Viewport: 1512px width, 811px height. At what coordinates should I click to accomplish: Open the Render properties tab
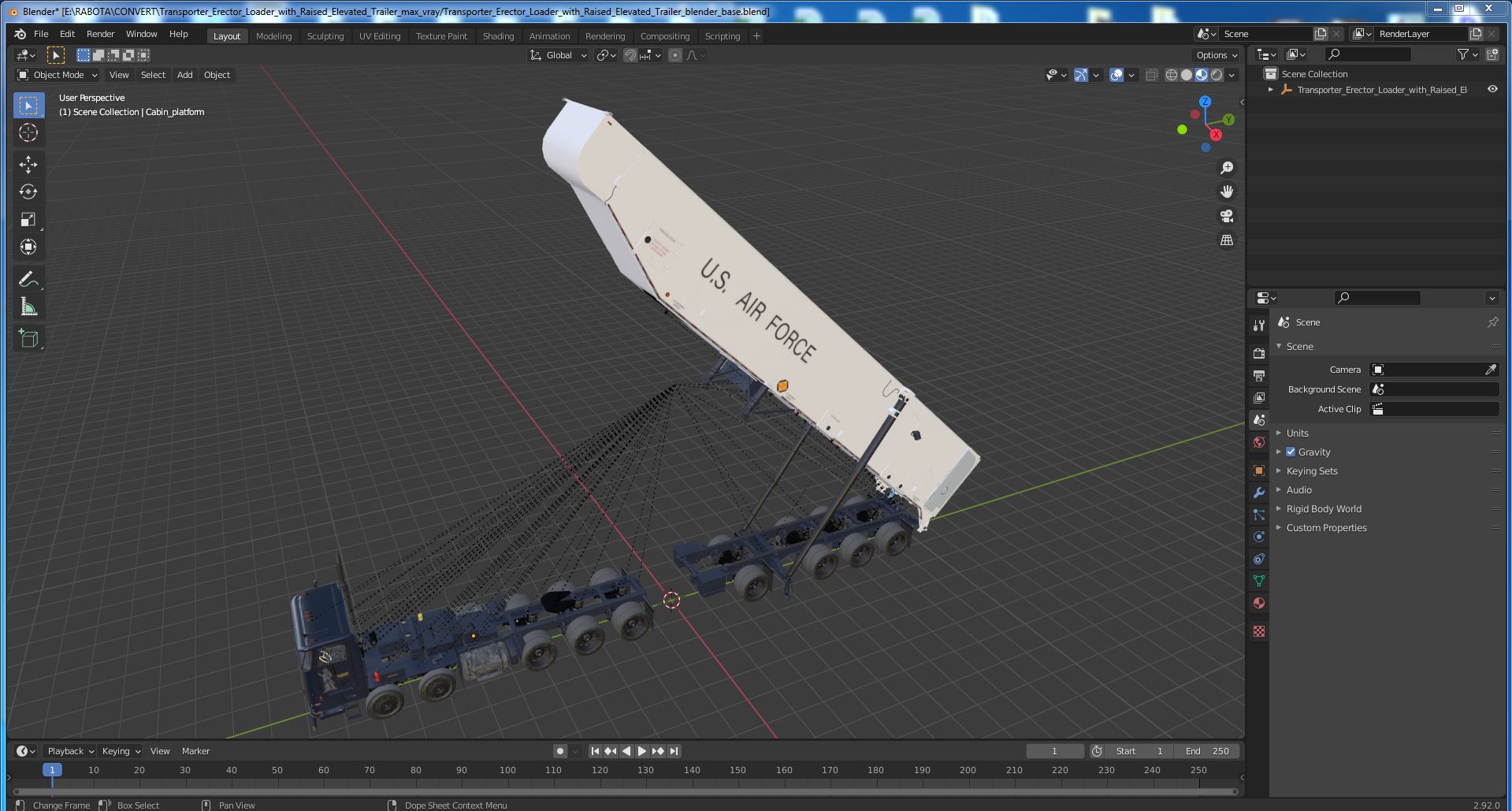click(x=1259, y=353)
